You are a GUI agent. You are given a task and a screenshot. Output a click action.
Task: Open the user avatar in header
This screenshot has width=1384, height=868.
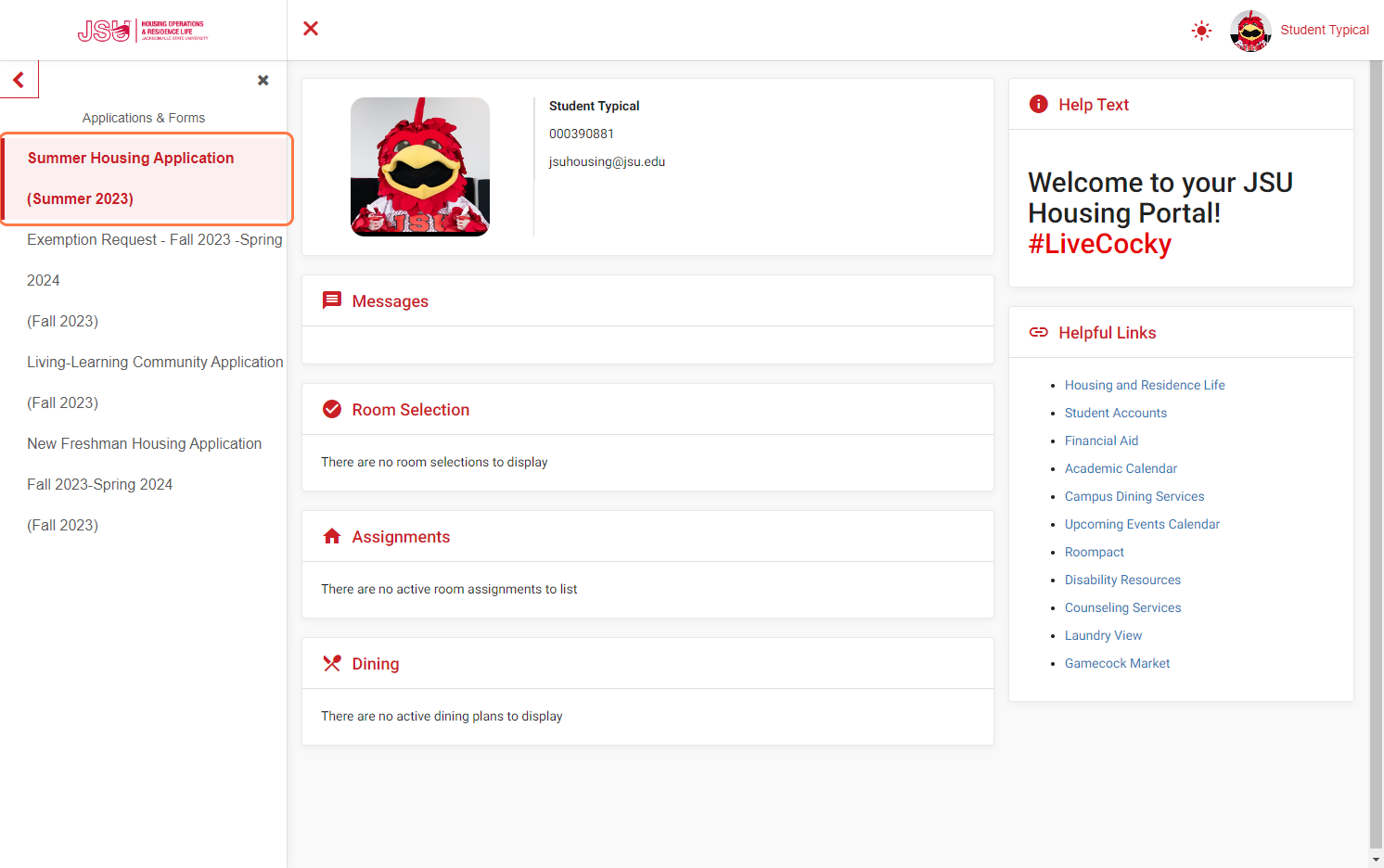(x=1250, y=31)
